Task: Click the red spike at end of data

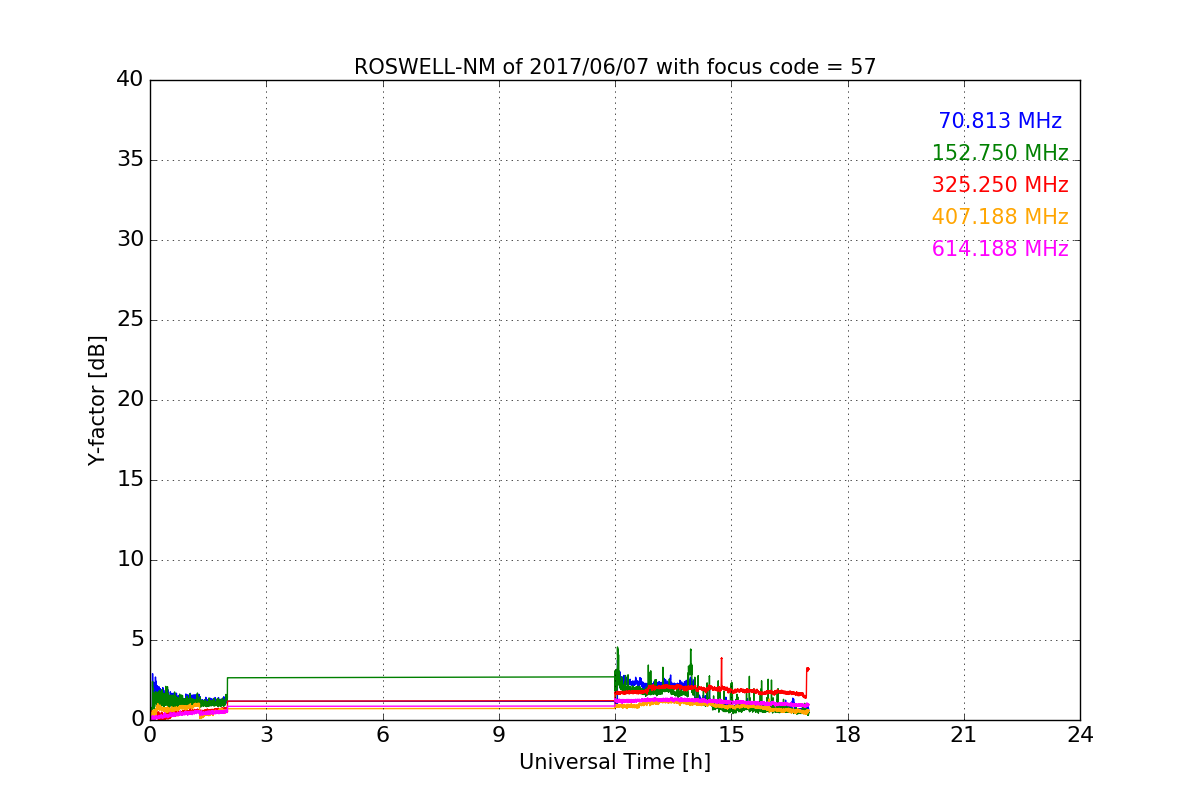Action: pos(807,669)
